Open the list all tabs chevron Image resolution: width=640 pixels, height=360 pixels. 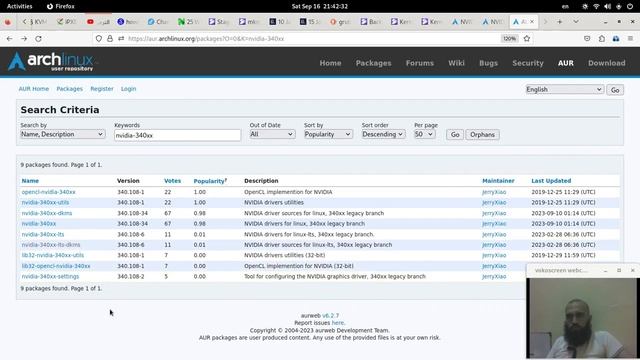pyautogui.click(x=576, y=22)
